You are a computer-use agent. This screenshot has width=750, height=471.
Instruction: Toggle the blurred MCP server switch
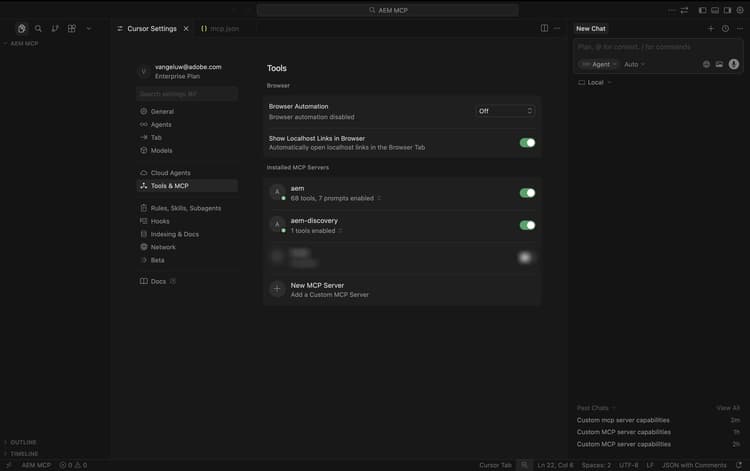point(525,257)
